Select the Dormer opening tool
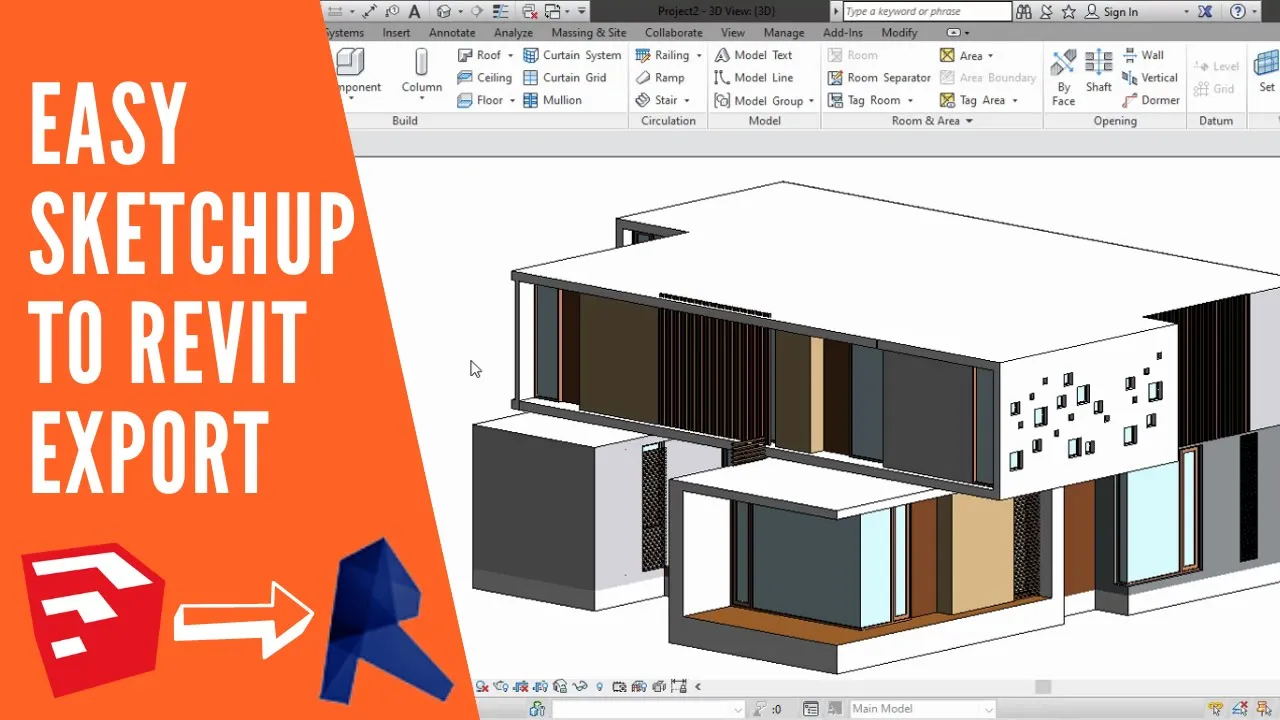1280x720 pixels. pos(1151,100)
